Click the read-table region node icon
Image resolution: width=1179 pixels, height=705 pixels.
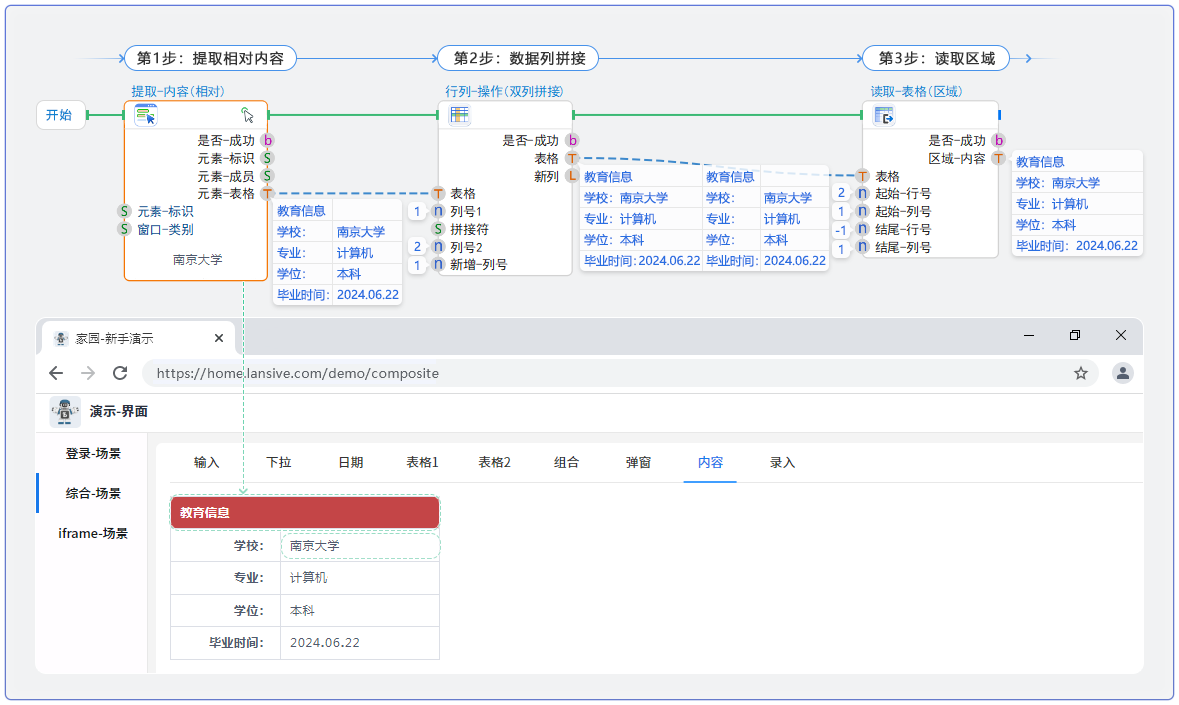(884, 116)
